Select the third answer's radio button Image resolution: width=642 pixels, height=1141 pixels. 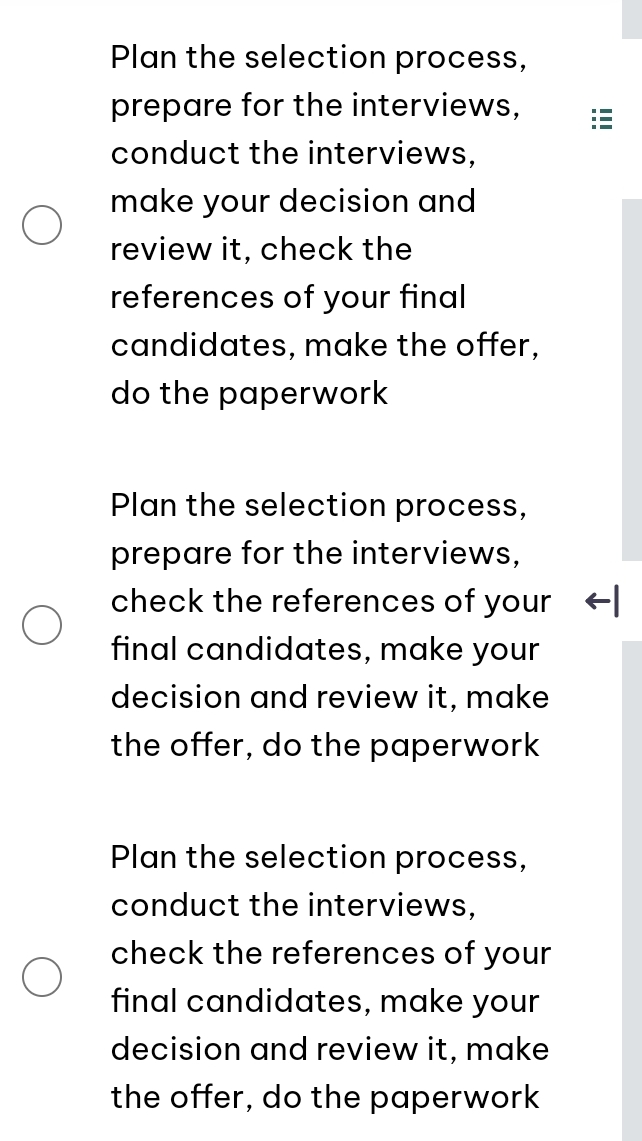(x=42, y=977)
